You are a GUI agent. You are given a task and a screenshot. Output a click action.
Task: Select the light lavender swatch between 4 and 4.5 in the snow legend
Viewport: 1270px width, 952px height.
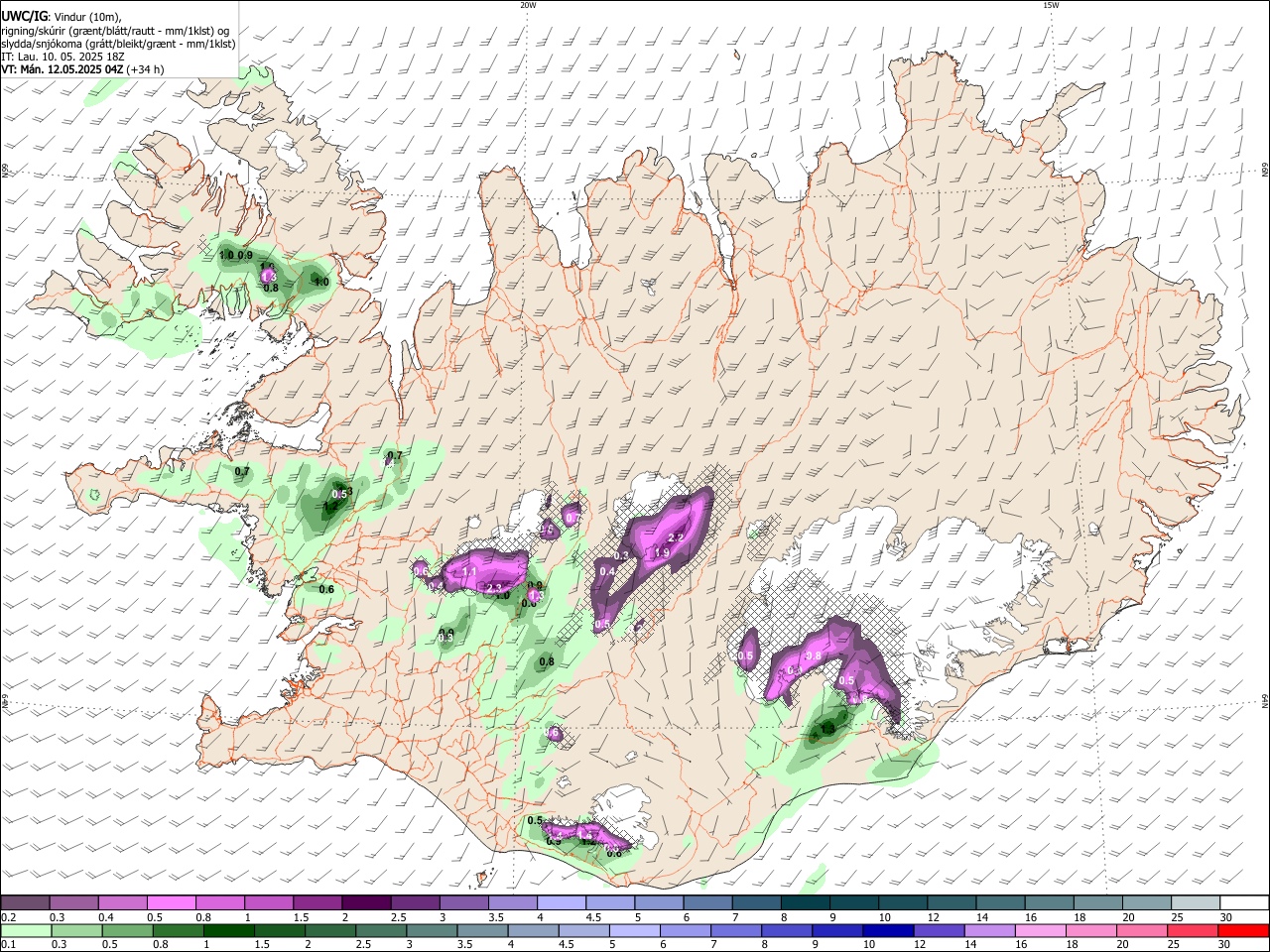pos(560,903)
